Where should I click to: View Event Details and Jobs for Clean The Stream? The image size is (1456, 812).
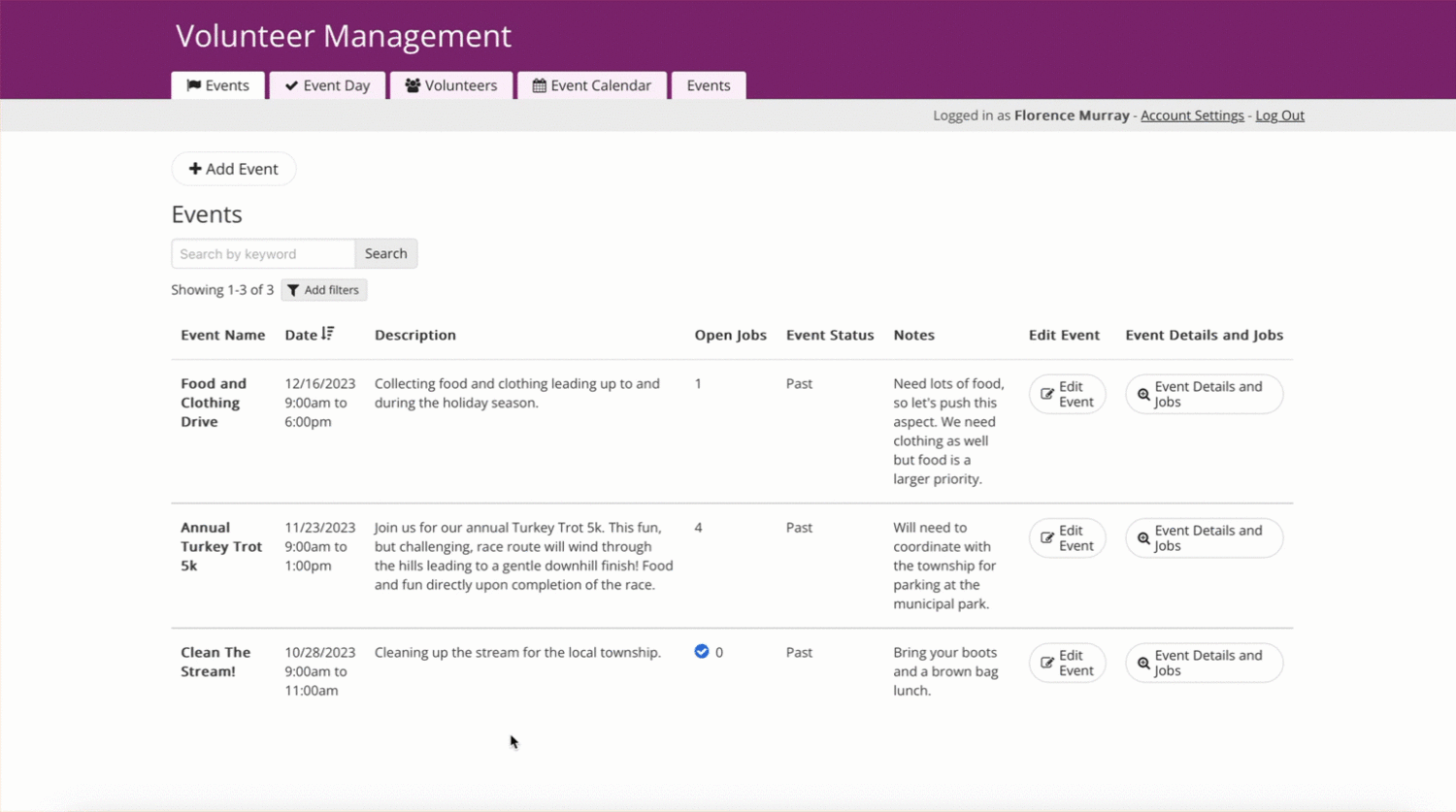tap(1204, 663)
